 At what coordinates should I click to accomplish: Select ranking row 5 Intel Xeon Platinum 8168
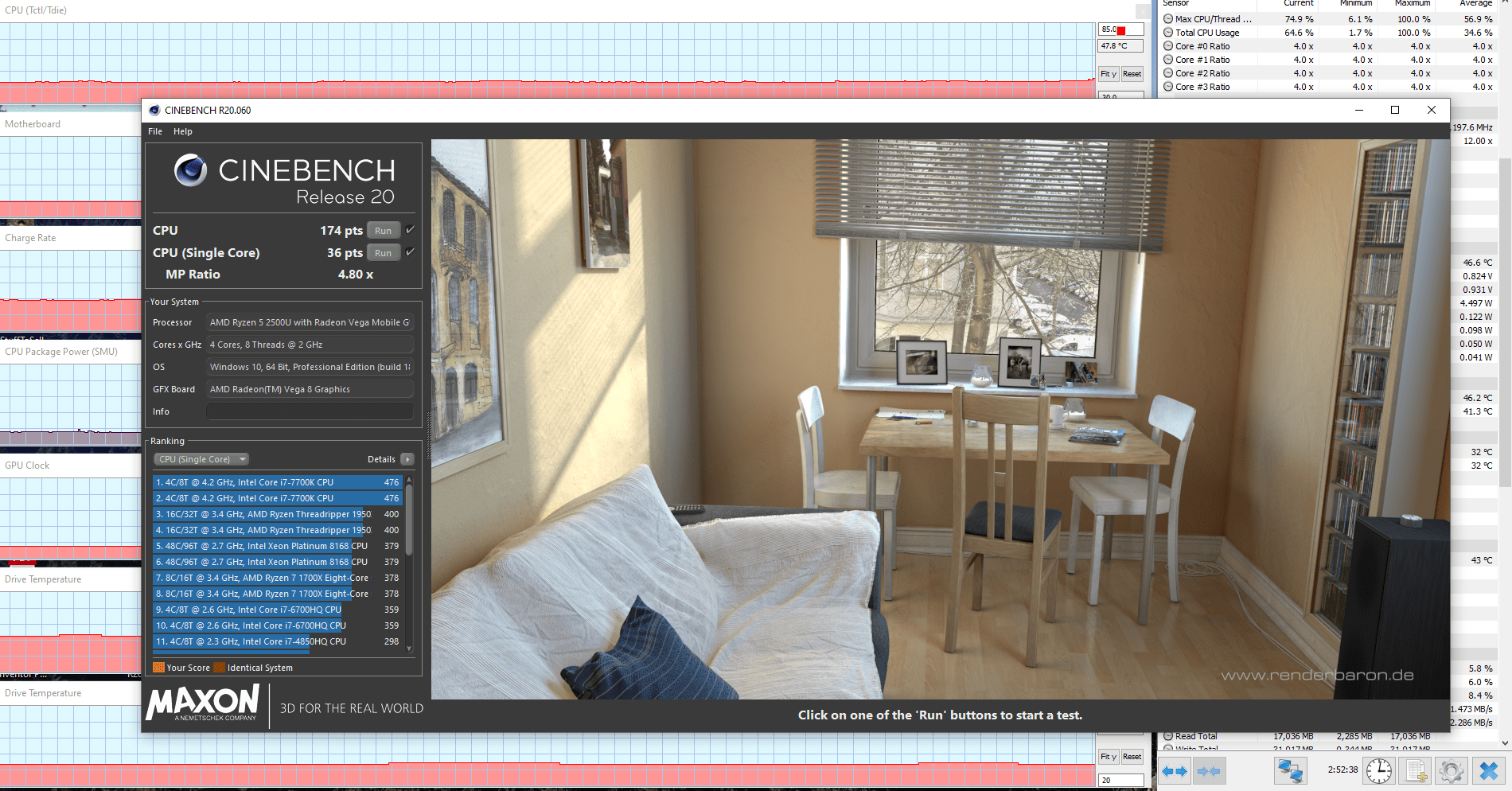coord(278,546)
